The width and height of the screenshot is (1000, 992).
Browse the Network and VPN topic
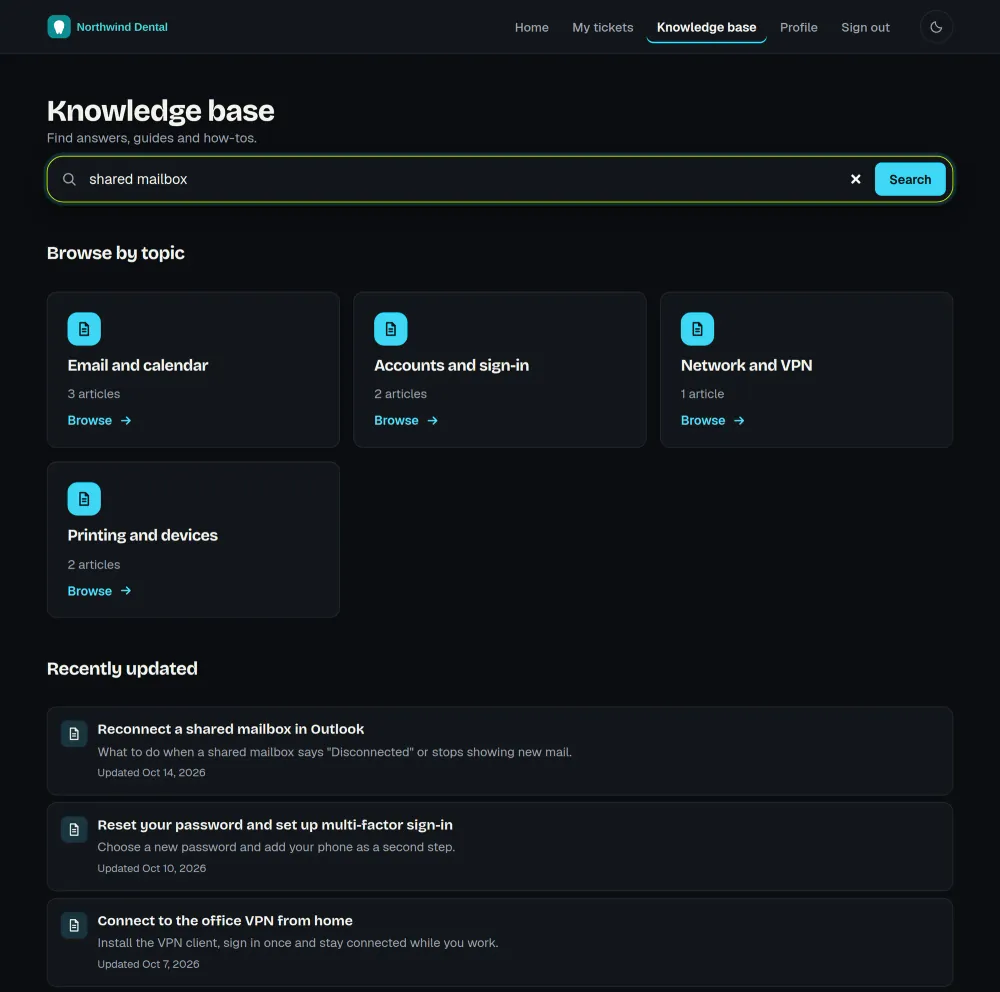[x=712, y=420]
